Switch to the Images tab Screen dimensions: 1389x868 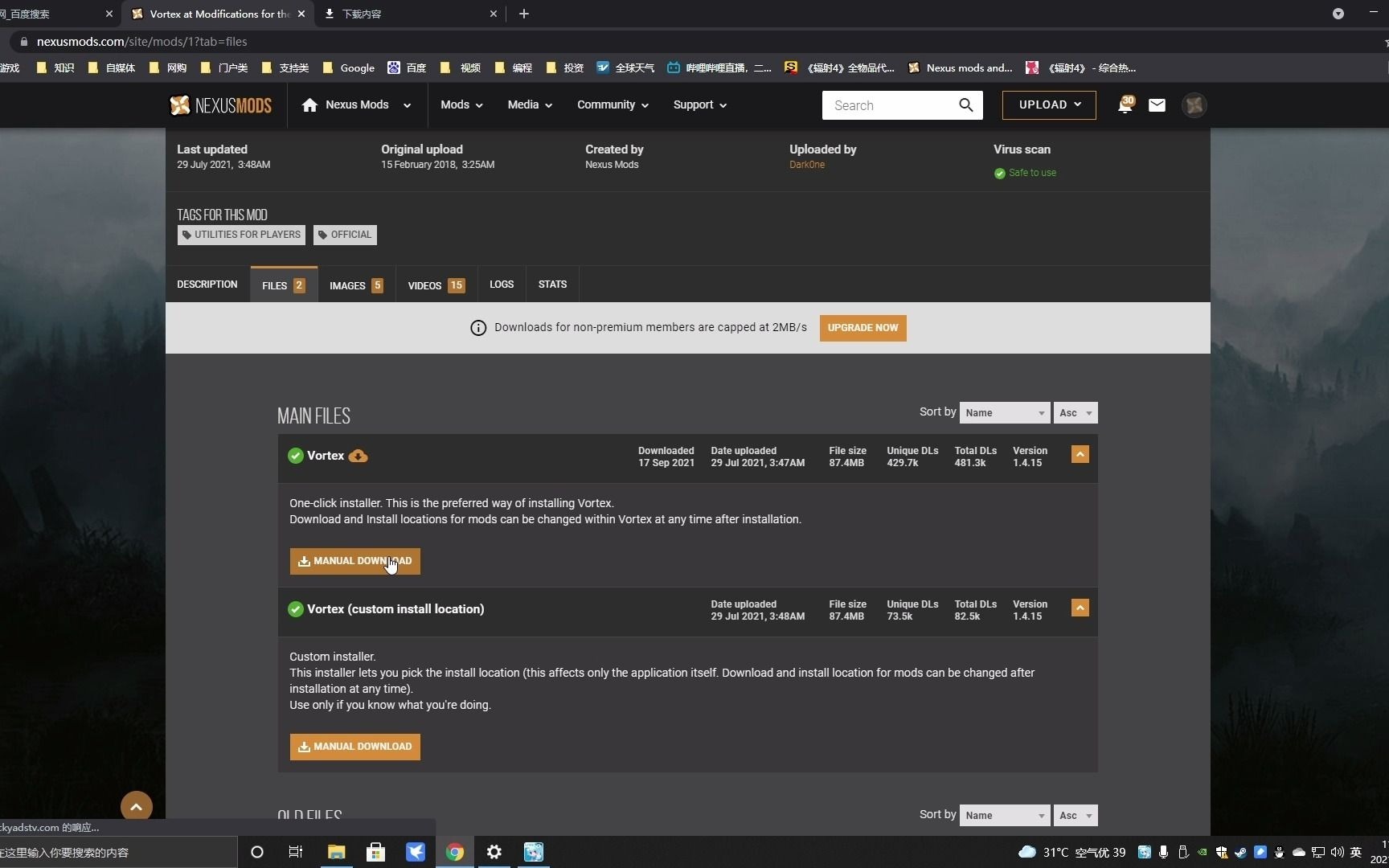point(356,285)
